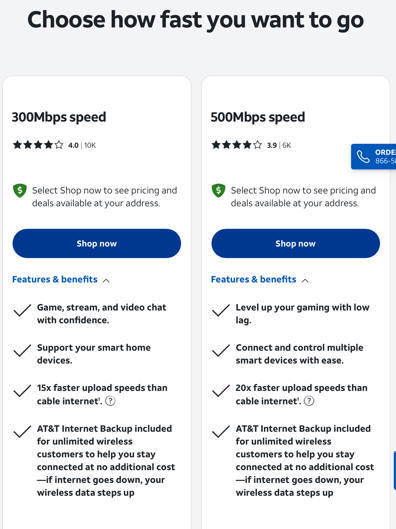Click help icon next to 15x faster upload
Image resolution: width=396 pixels, height=529 pixels.
110,401
